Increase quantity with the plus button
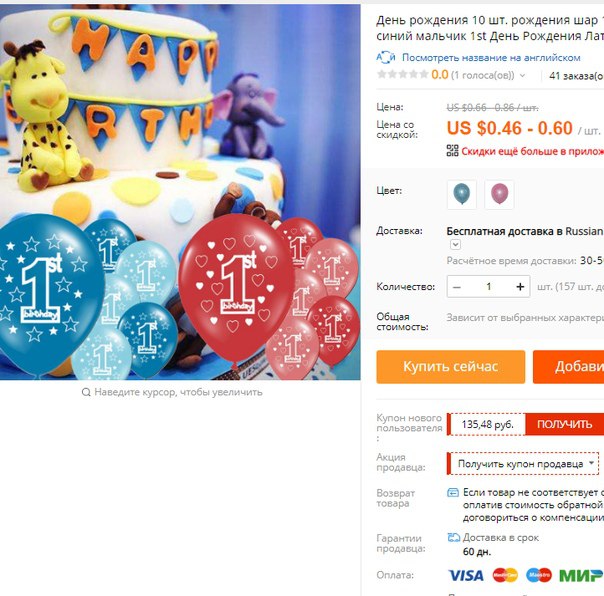 (520, 287)
